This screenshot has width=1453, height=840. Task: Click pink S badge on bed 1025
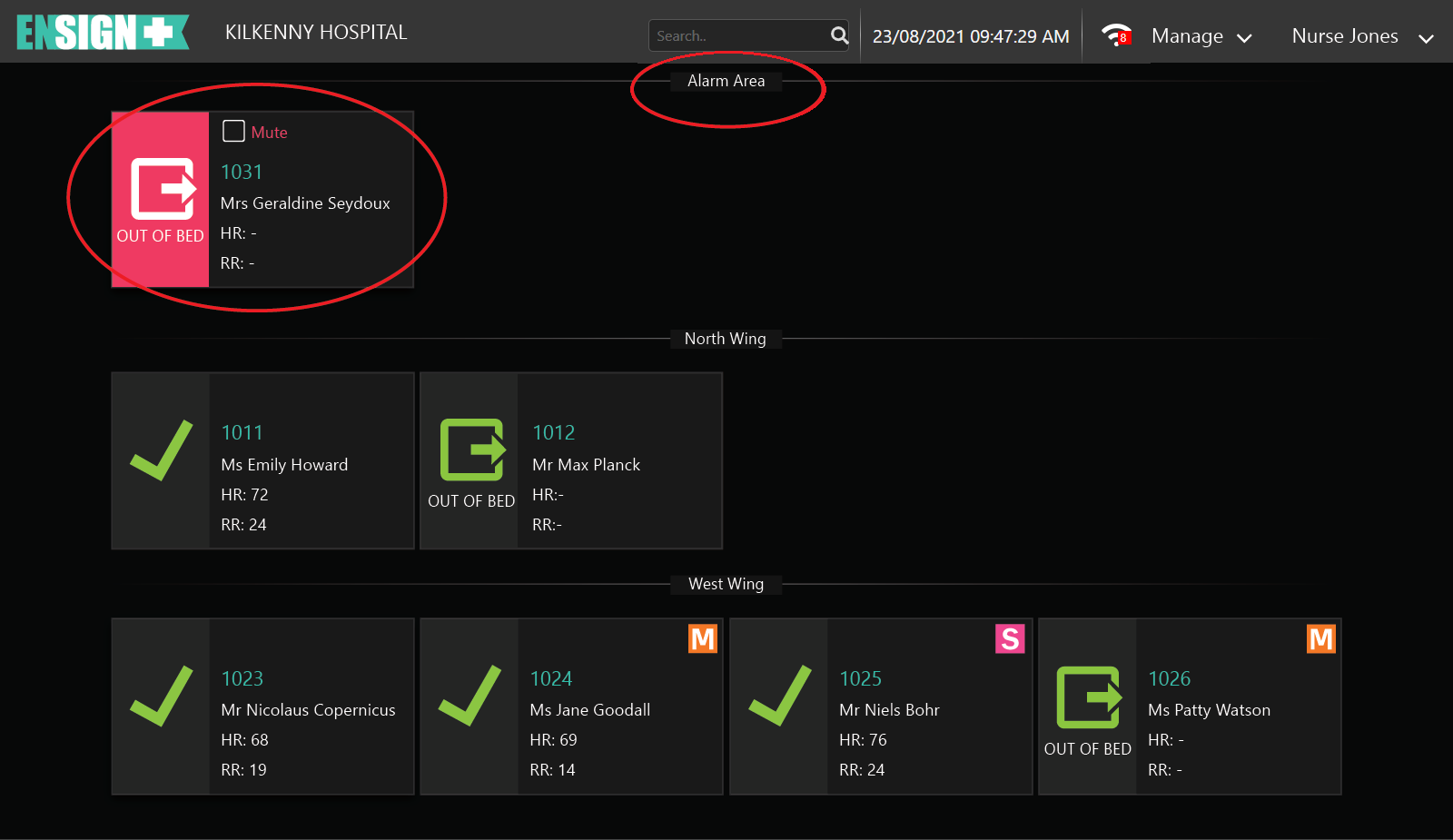tap(1010, 639)
